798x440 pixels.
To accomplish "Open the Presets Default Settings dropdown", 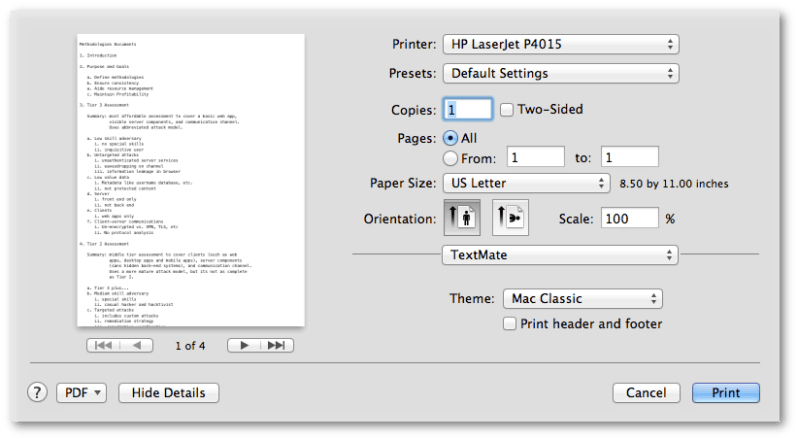I will (x=561, y=73).
